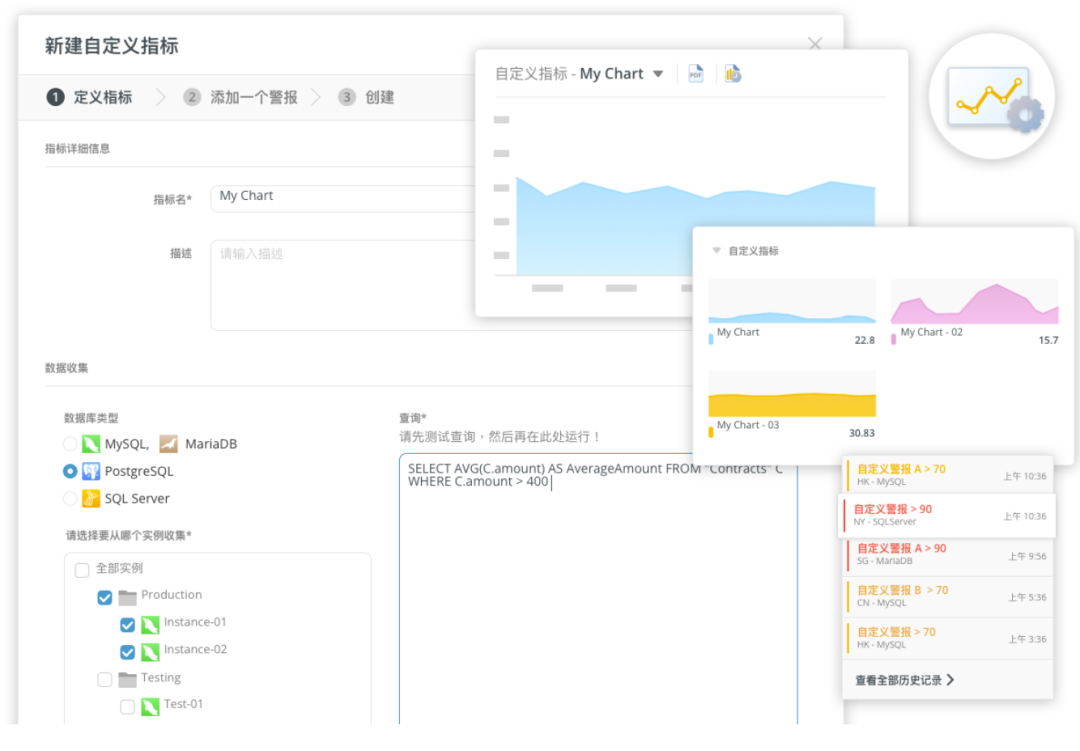Image resolution: width=1080 pixels, height=751 pixels.
Task: Click the Test-01 MySQL icon
Action: [150, 706]
